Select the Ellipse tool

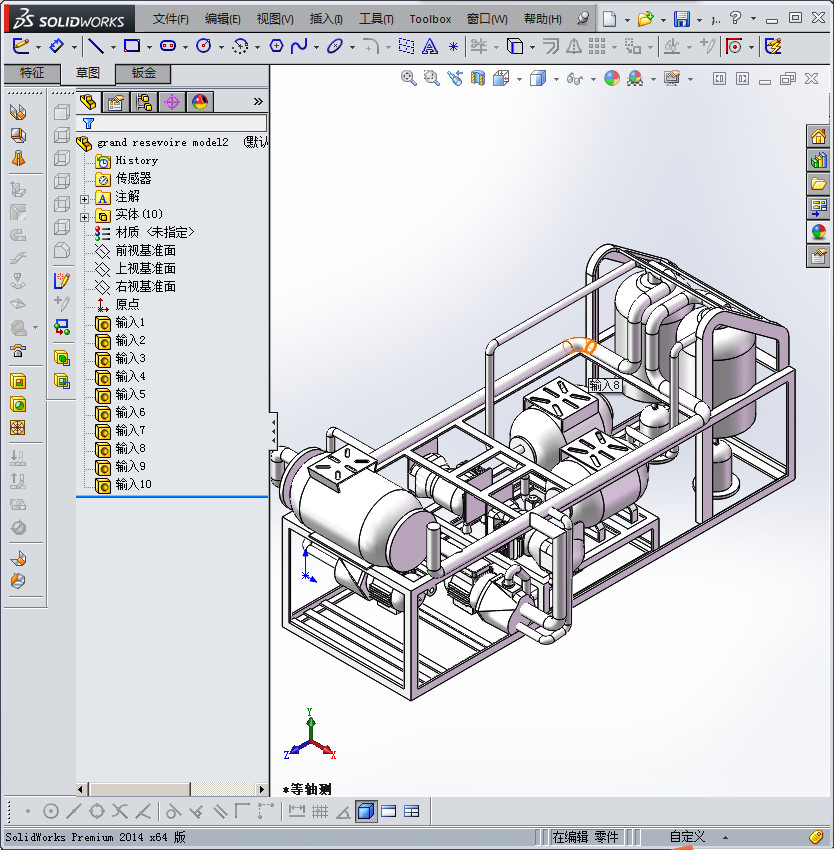coord(335,47)
